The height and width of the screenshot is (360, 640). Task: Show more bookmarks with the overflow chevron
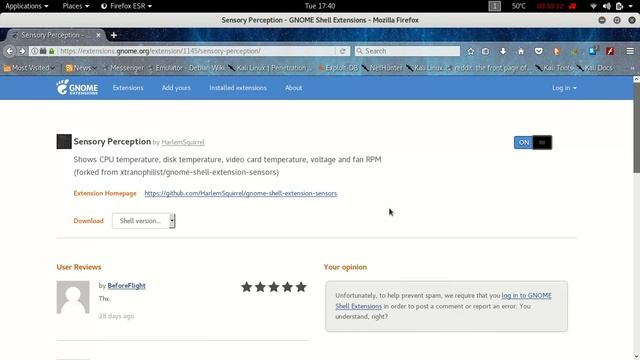point(632,68)
